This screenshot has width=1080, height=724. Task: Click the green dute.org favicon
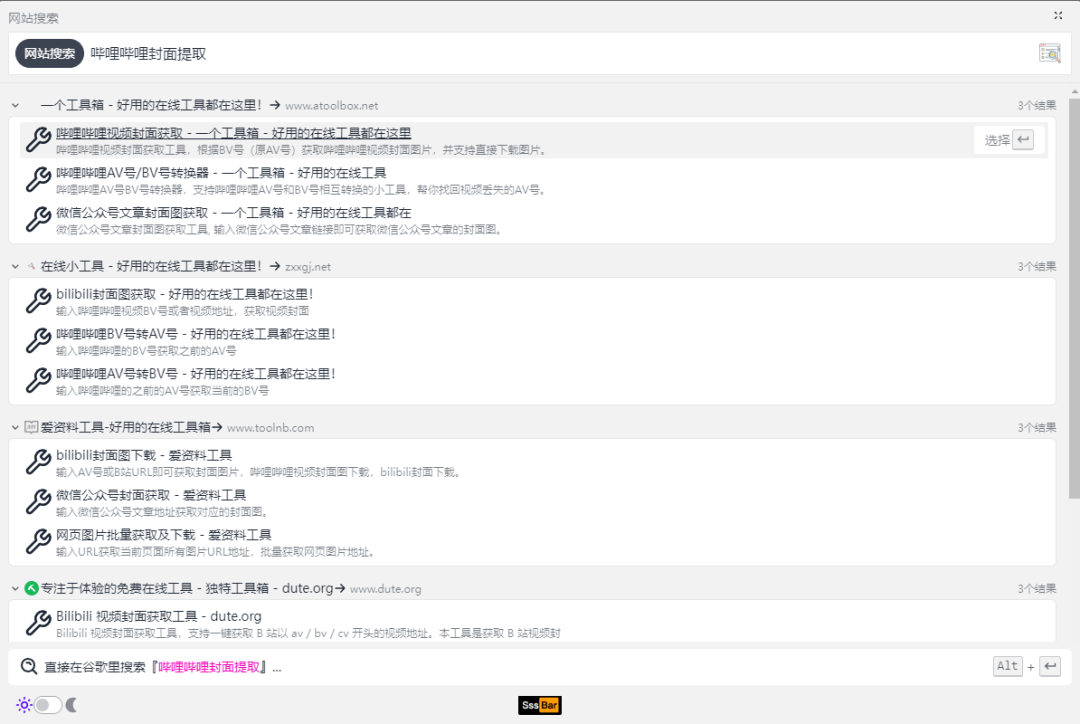(31, 588)
